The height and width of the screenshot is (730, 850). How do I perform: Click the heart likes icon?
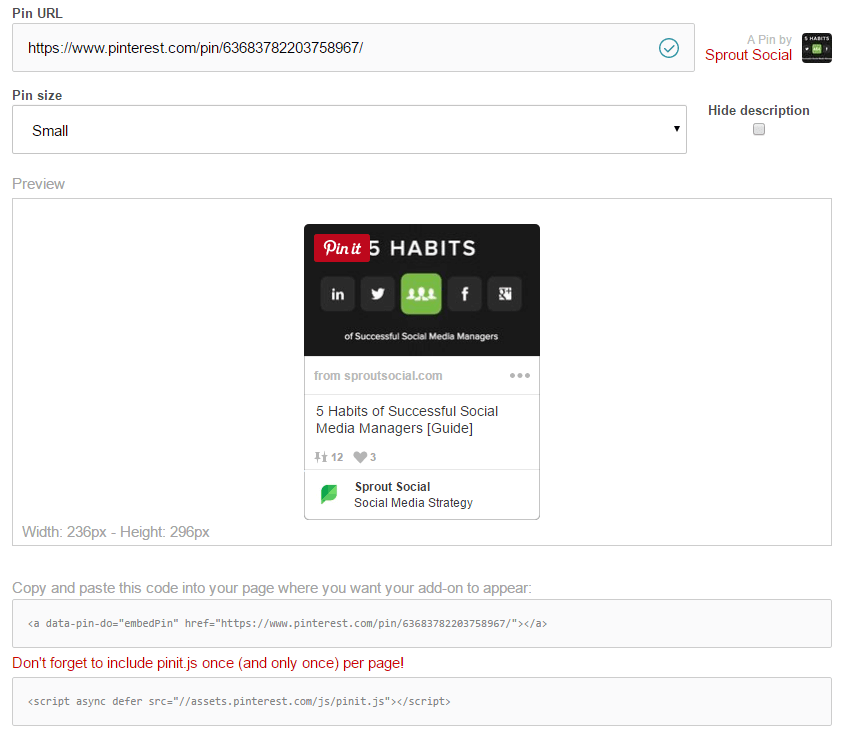[x=360, y=457]
